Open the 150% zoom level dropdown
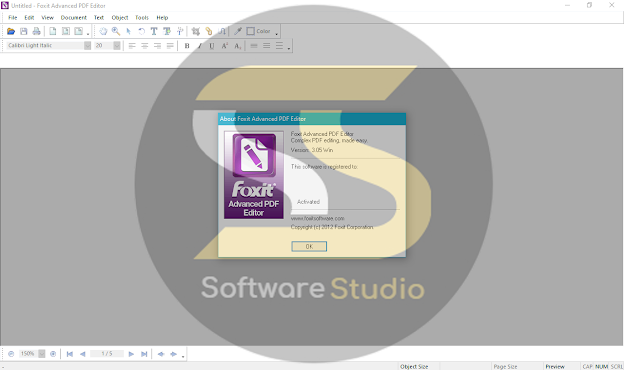This screenshot has height=370, width=624. pos(41,354)
